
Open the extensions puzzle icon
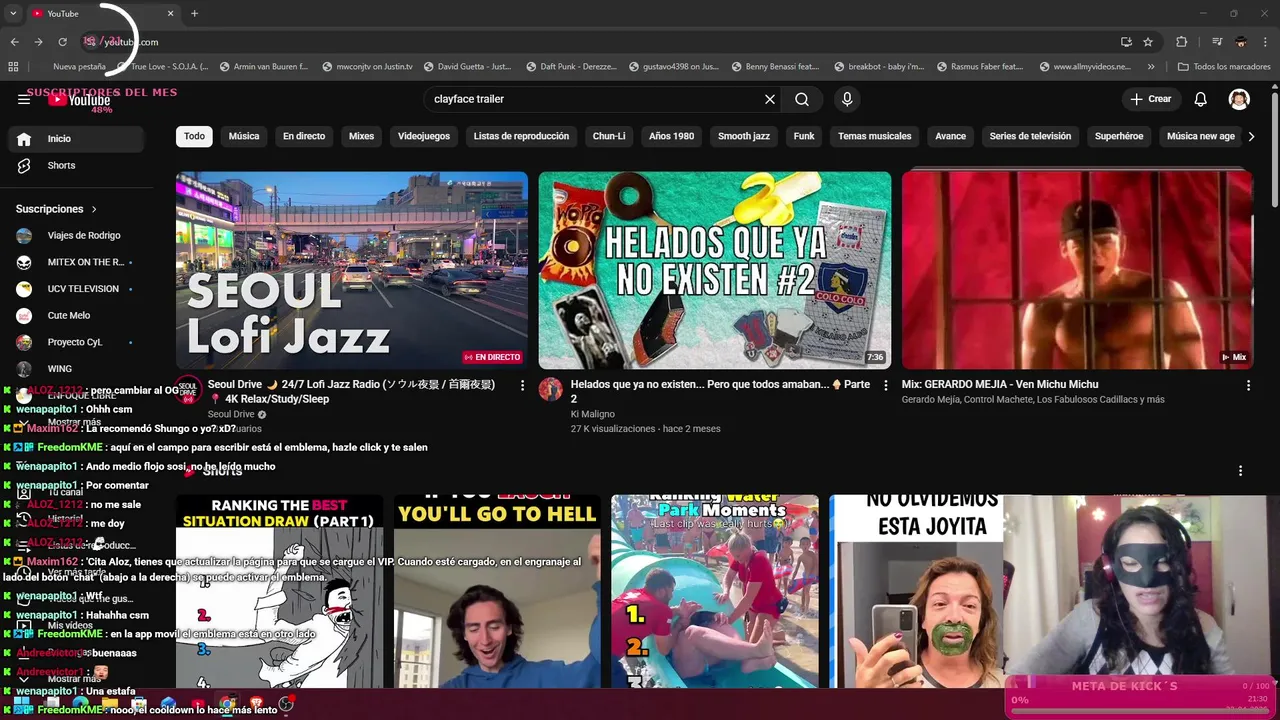click(x=1181, y=42)
